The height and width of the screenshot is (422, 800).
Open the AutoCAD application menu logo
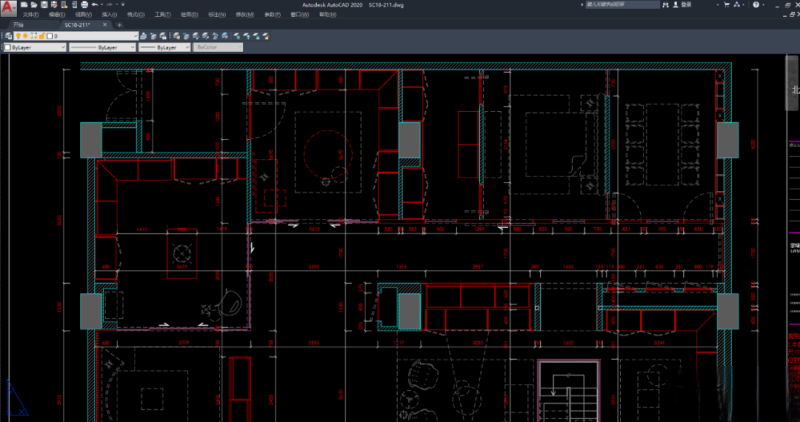pyautogui.click(x=8, y=8)
